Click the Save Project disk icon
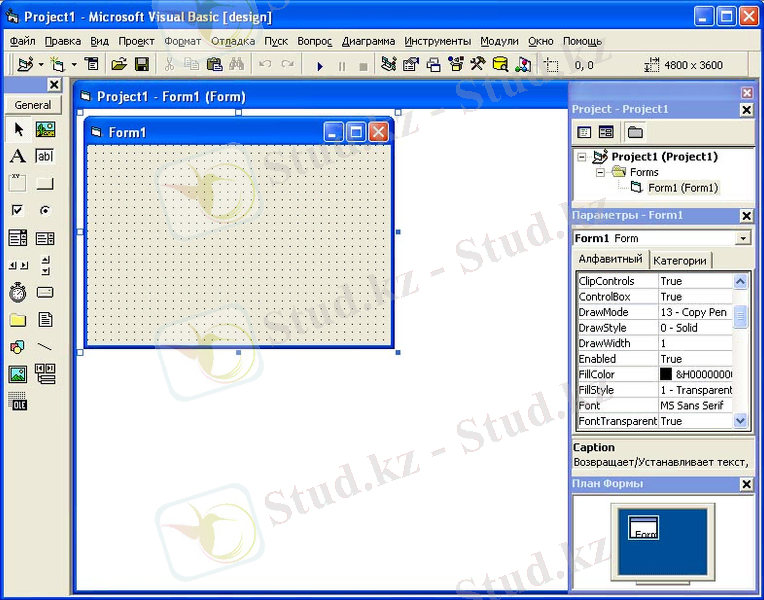764x600 pixels. pyautogui.click(x=142, y=64)
